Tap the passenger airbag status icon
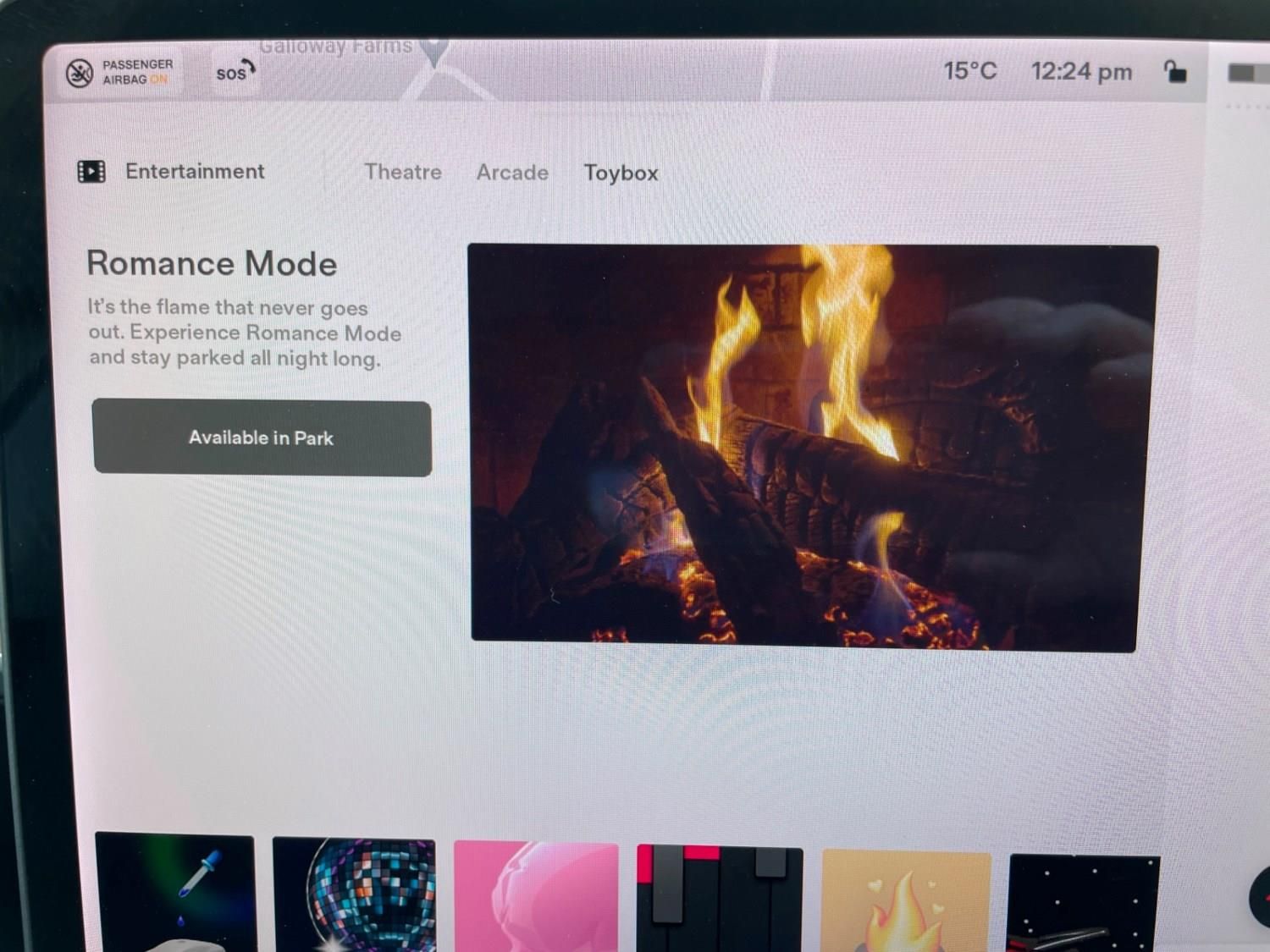The image size is (1270, 952). pyautogui.click(x=80, y=74)
